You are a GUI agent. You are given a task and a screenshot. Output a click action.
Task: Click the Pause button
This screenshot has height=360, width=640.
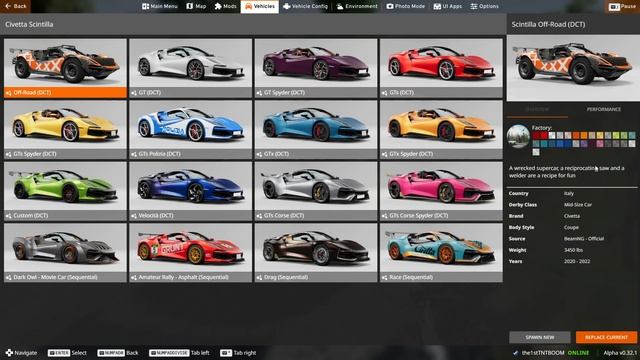pyautogui.click(x=622, y=6)
